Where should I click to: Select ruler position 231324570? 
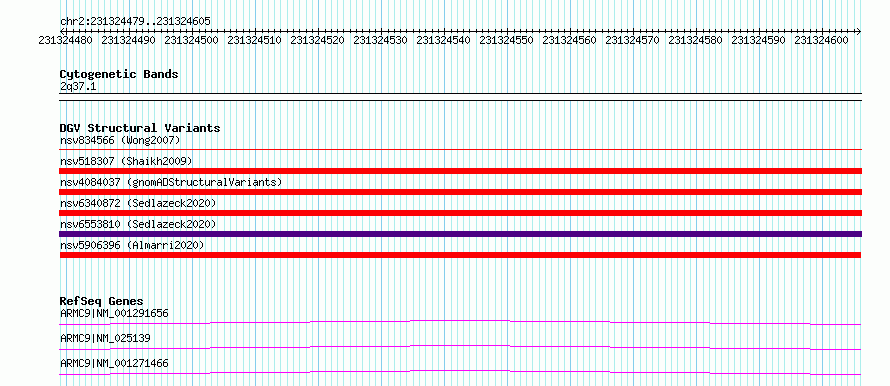click(x=632, y=40)
